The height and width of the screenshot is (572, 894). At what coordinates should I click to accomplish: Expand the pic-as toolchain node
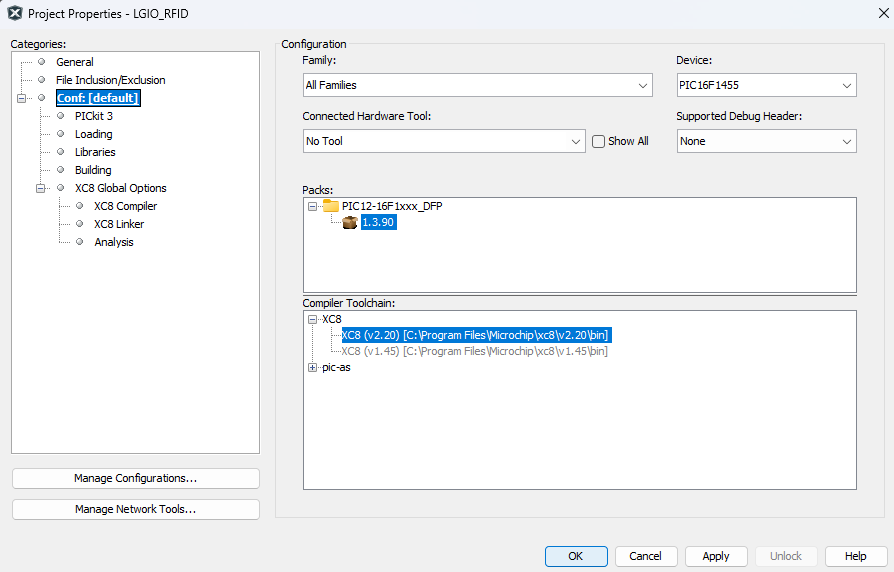pyautogui.click(x=313, y=368)
